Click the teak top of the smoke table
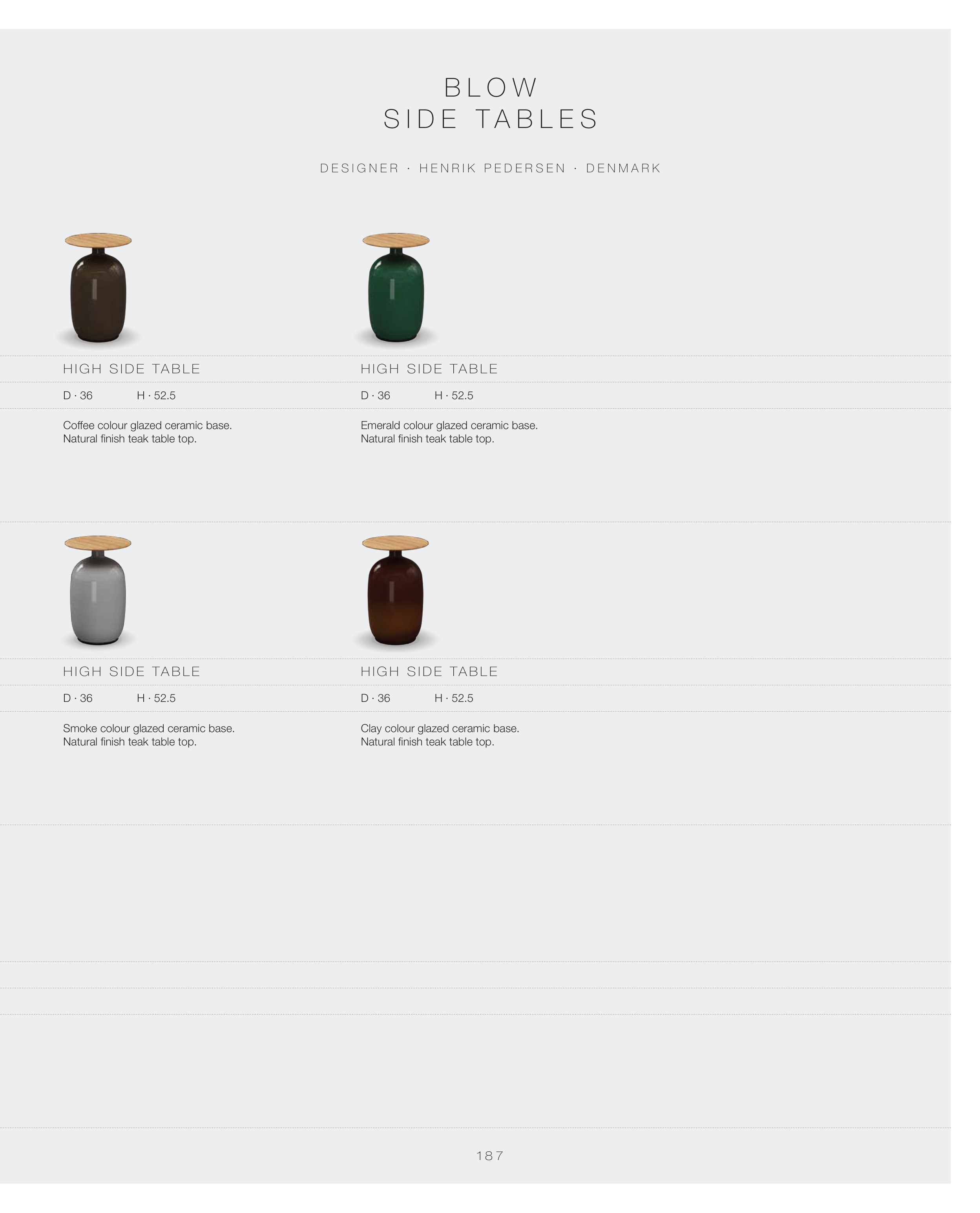 (x=98, y=543)
